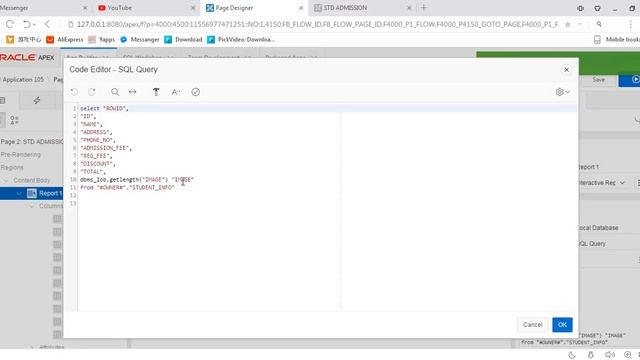
Task: Collapse the Content Body node
Action: [x=6, y=180]
